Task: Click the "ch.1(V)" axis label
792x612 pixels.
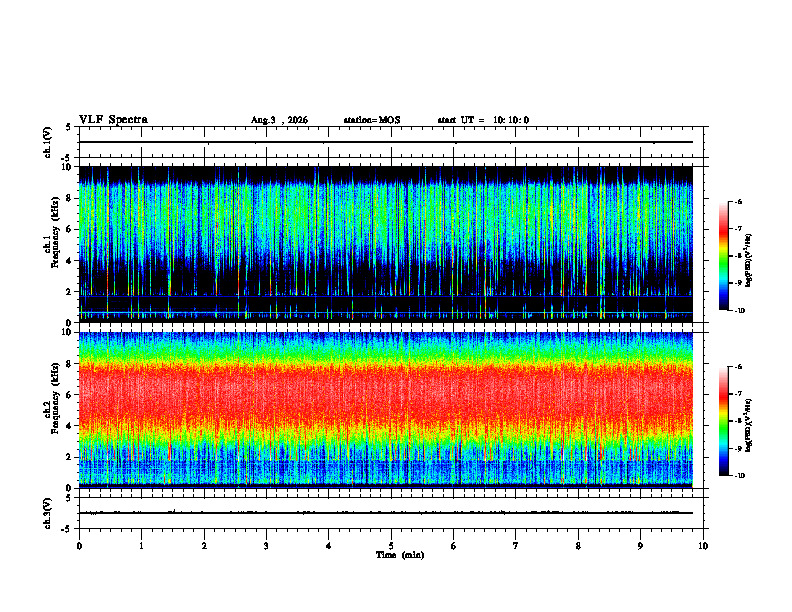Action: (x=48, y=142)
